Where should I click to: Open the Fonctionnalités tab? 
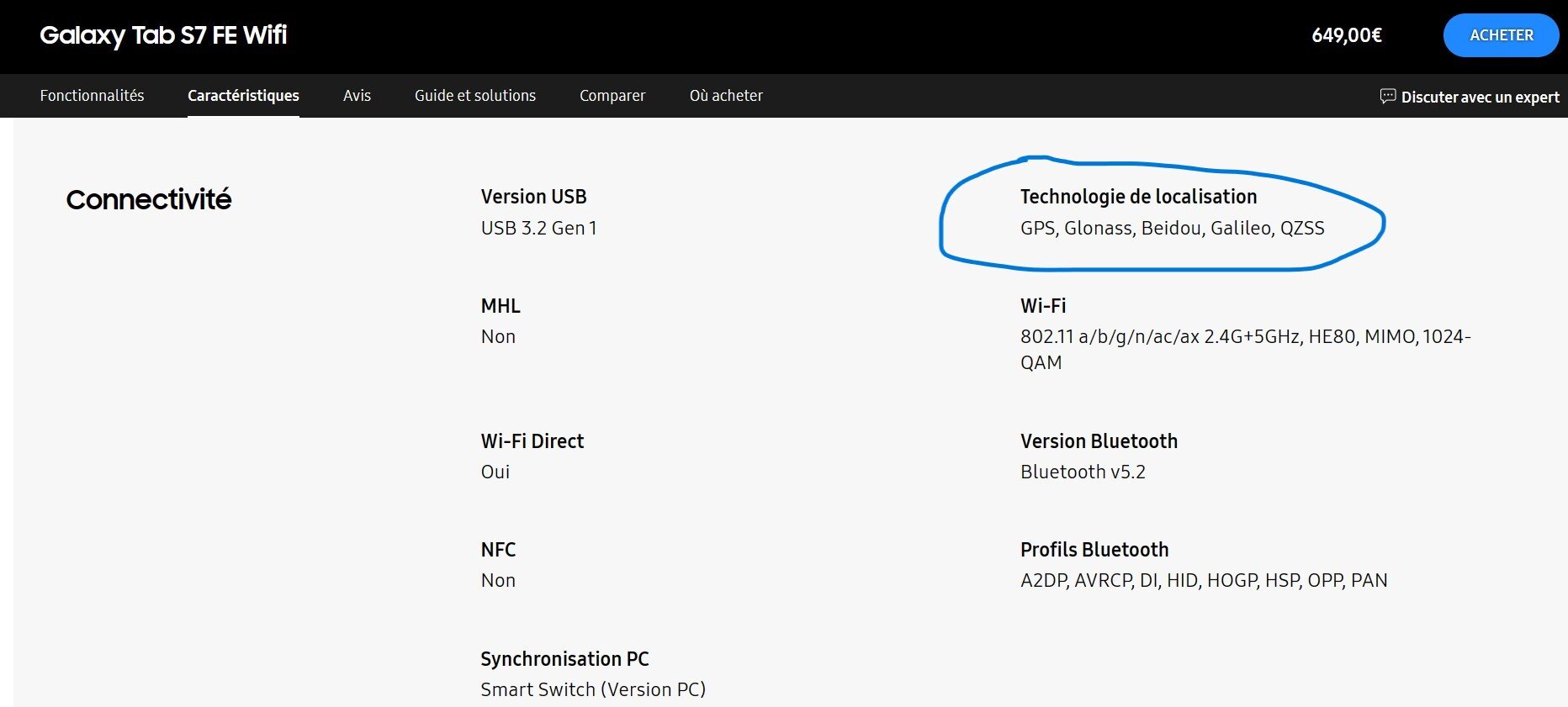tap(92, 96)
